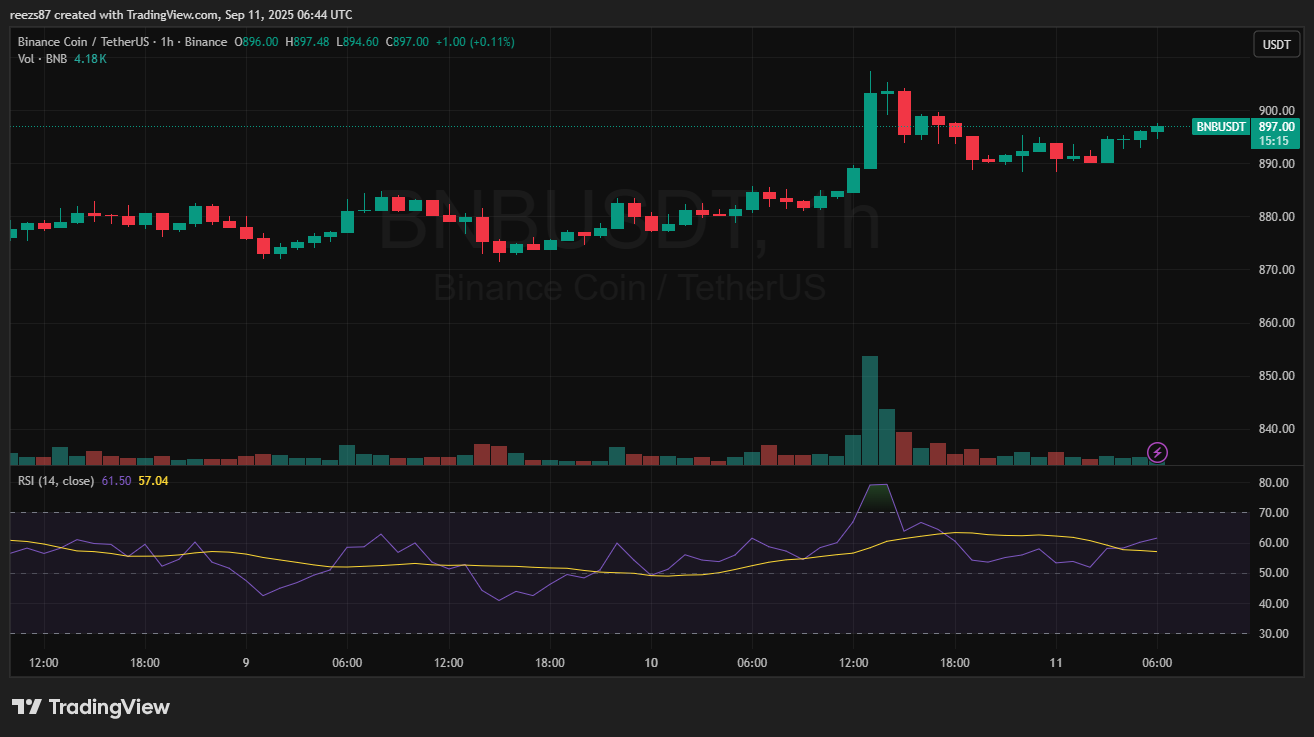The image size is (1314, 737).
Task: Click the low price L894.60
Action: pyautogui.click(x=357, y=42)
